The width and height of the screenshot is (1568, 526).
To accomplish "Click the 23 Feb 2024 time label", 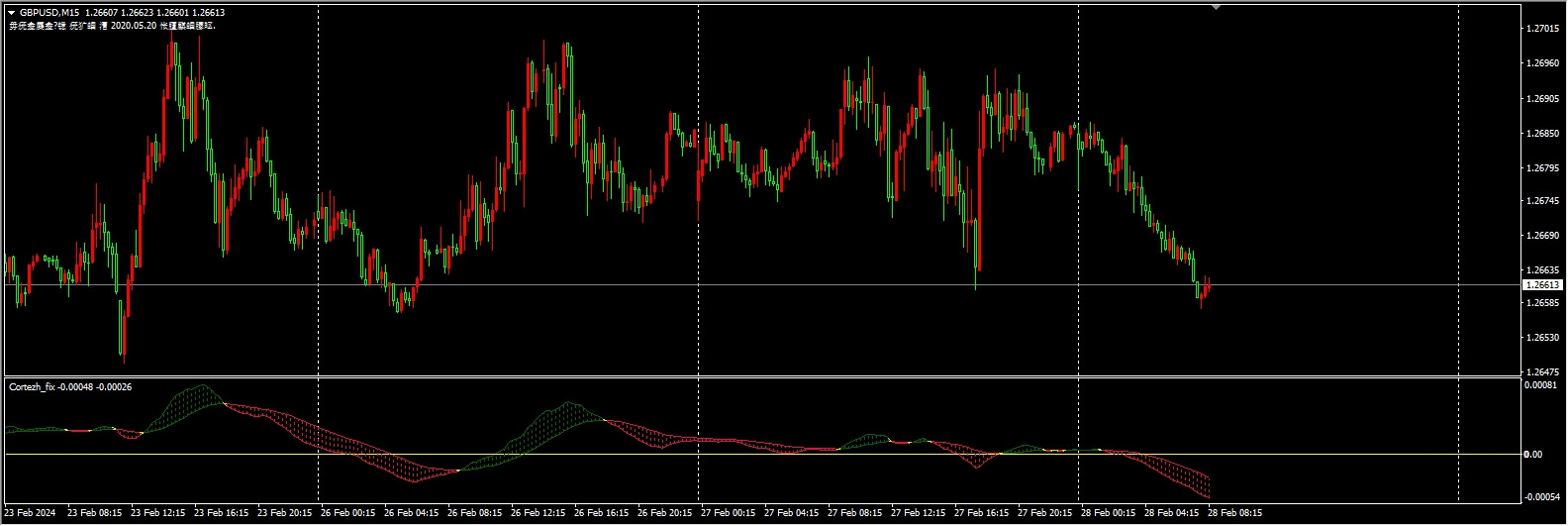I will click(31, 514).
